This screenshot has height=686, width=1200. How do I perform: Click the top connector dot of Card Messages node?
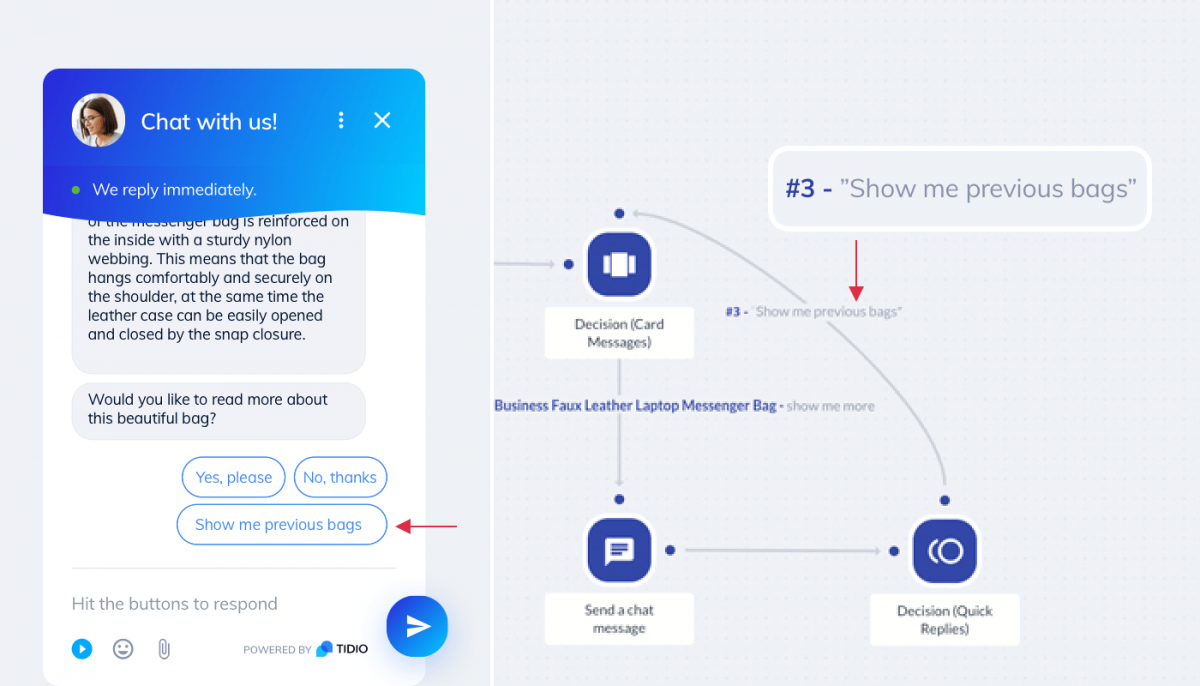click(619, 213)
